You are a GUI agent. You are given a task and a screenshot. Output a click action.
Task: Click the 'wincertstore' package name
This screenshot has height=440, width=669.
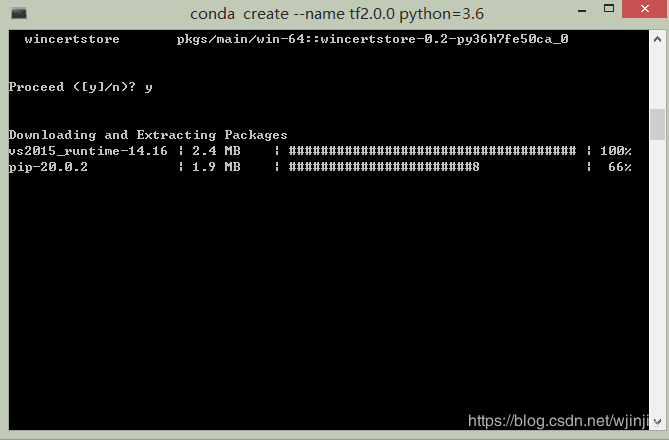tap(72, 39)
